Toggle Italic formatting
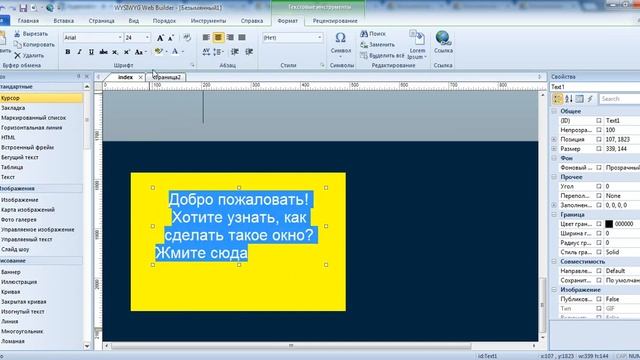The image size is (640, 360). click(80, 52)
